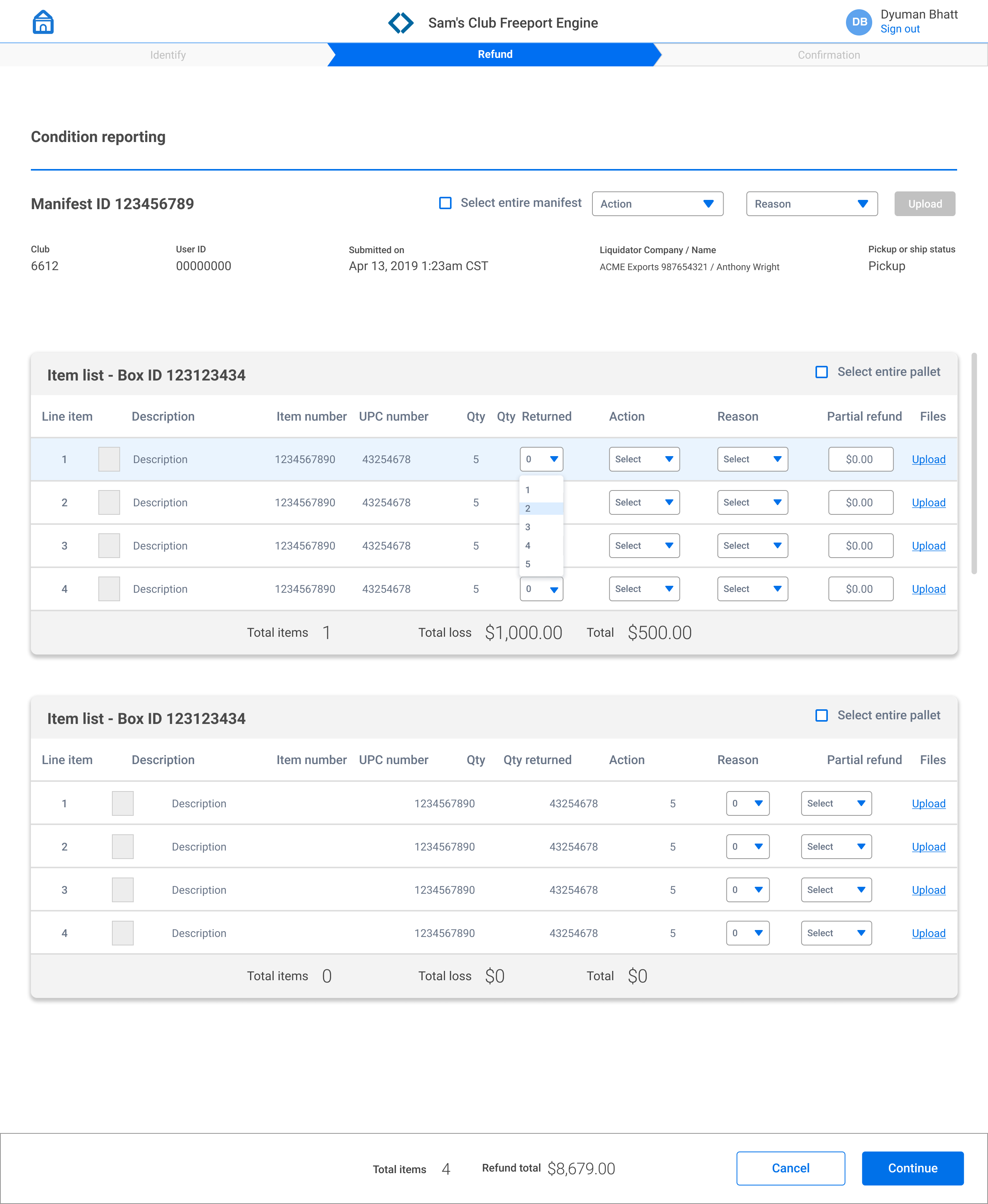Open Qty Returned dropdown for line 1, first box
The width and height of the screenshot is (988, 1204).
point(541,459)
